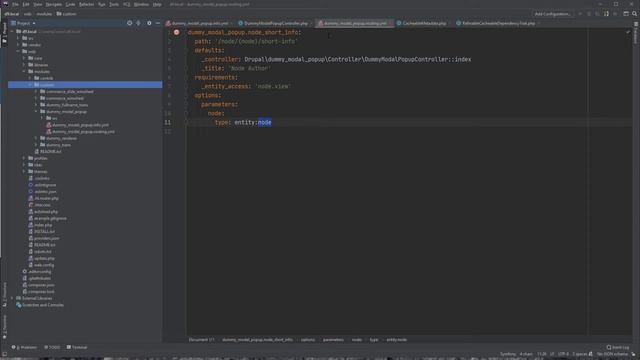640x360 pixels.
Task: Open the Structure tool window stripe button
Action: point(4,294)
